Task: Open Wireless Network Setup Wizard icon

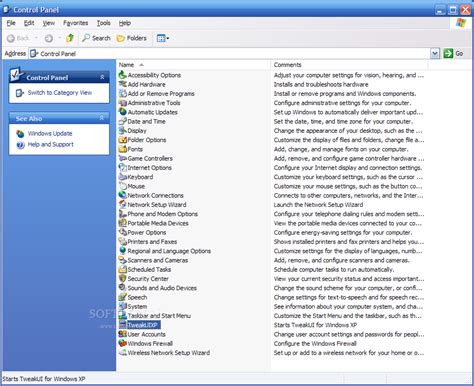Action: click(x=123, y=353)
